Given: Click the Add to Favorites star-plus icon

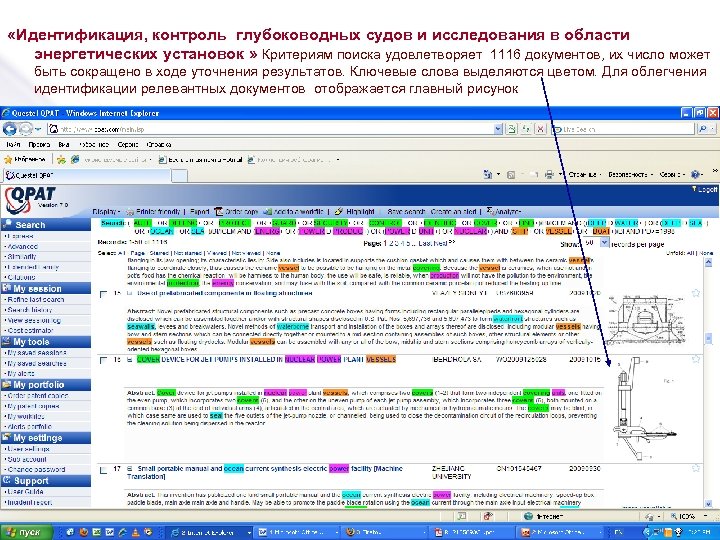Looking at the screenshot, I should pyautogui.click(x=61, y=159).
